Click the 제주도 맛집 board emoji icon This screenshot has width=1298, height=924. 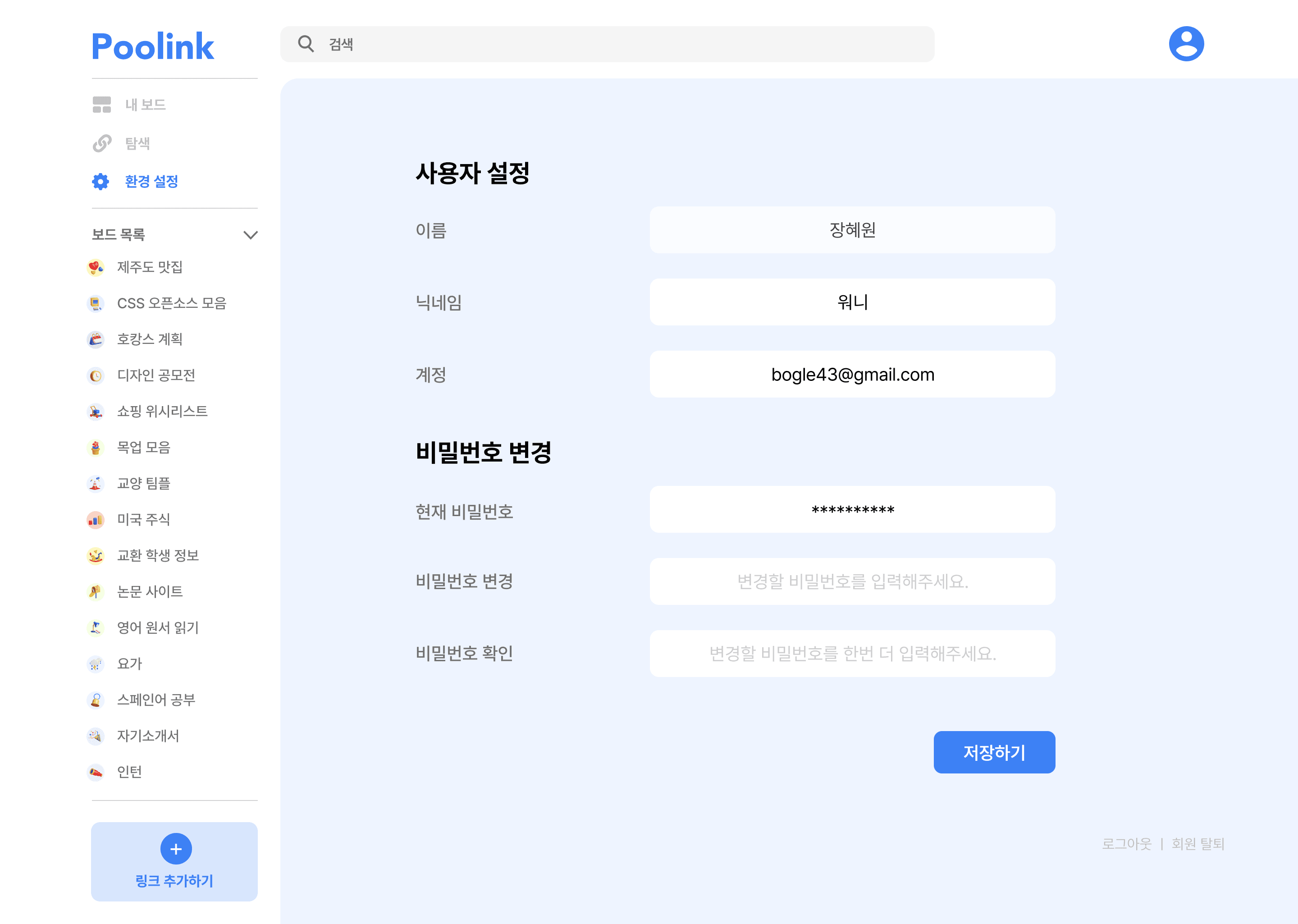pos(96,267)
